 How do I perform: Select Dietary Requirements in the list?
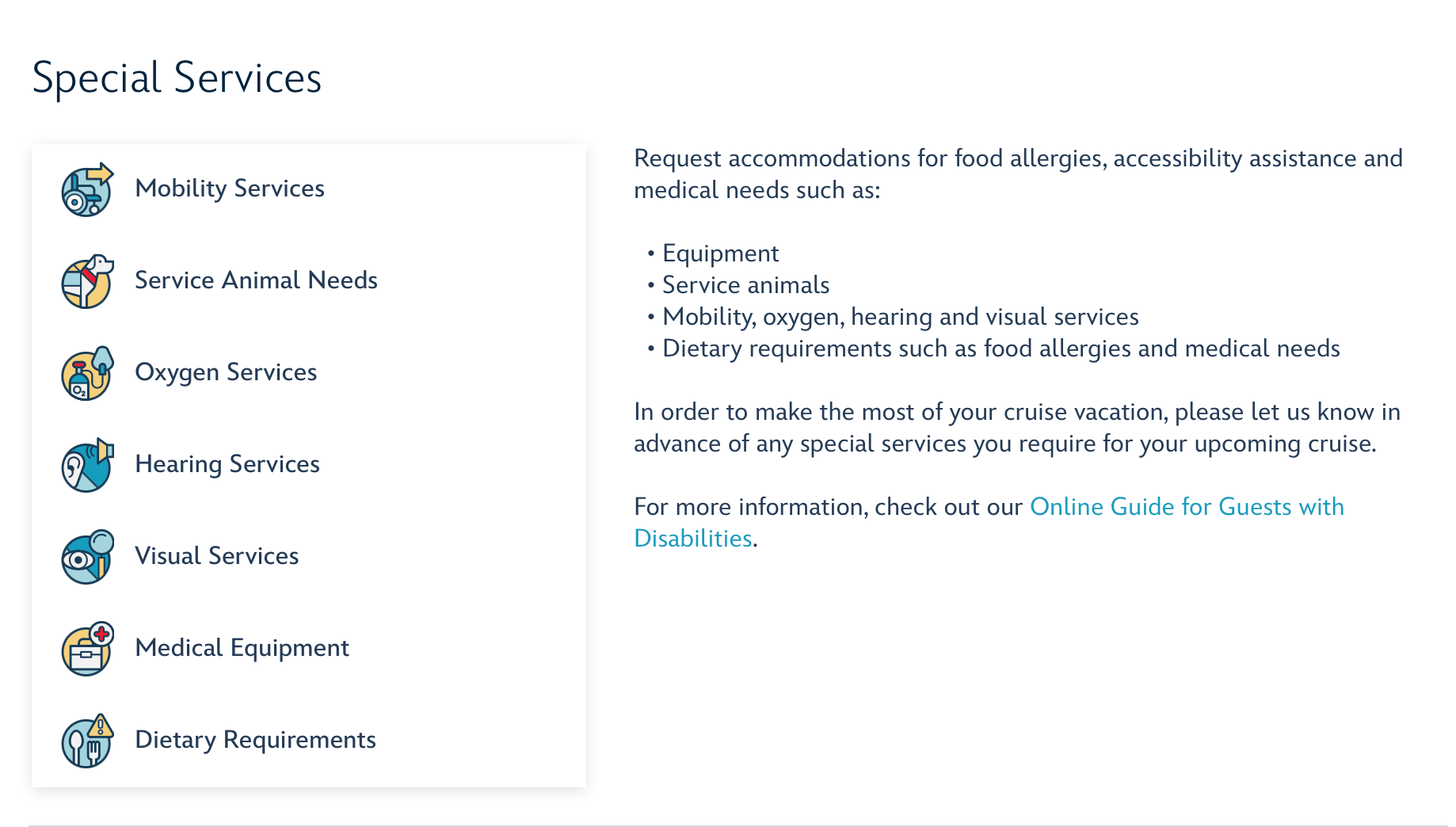(255, 740)
